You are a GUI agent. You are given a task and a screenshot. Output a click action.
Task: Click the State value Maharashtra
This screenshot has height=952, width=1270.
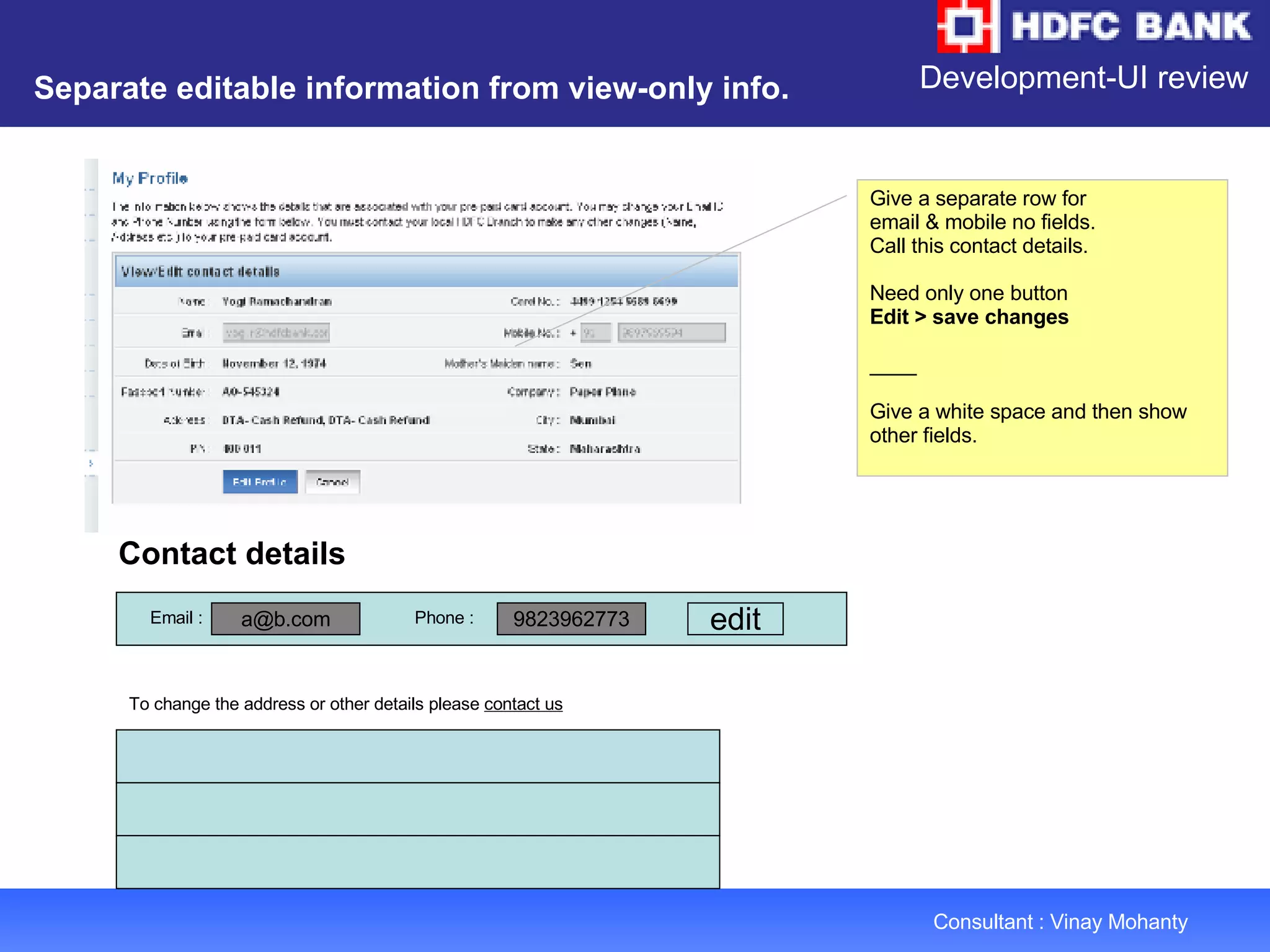point(605,449)
